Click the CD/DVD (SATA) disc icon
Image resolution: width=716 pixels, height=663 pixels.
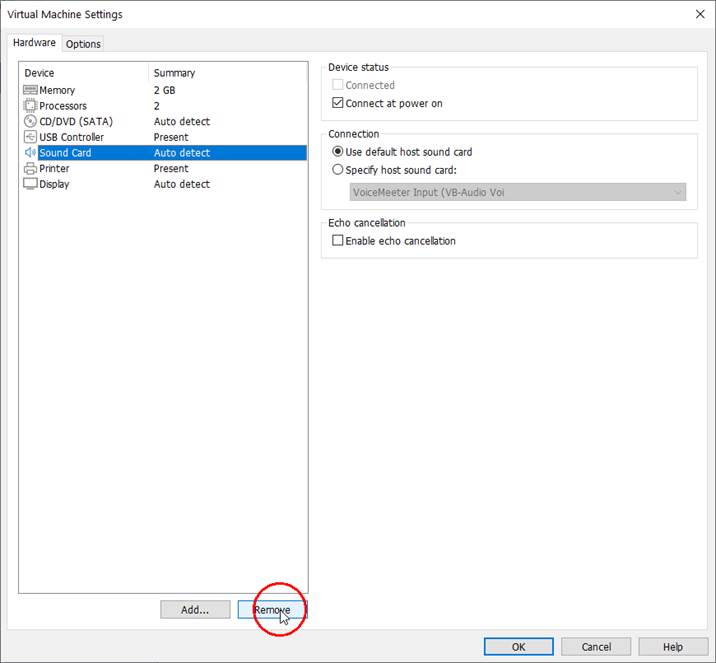(30, 121)
